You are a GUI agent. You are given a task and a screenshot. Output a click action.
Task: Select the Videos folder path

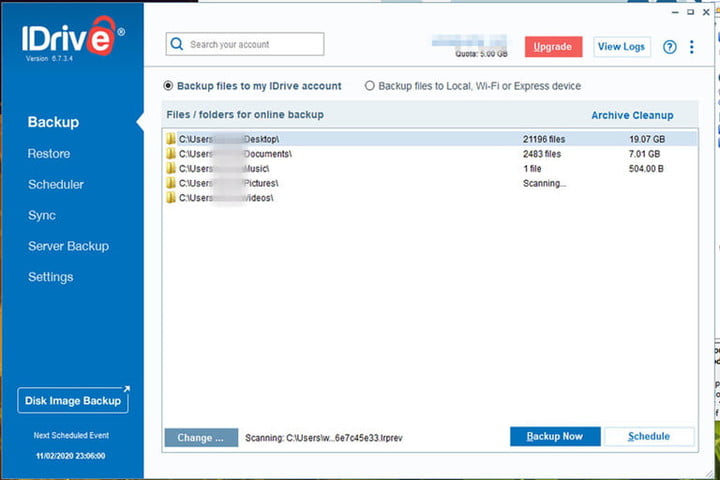coord(226,198)
